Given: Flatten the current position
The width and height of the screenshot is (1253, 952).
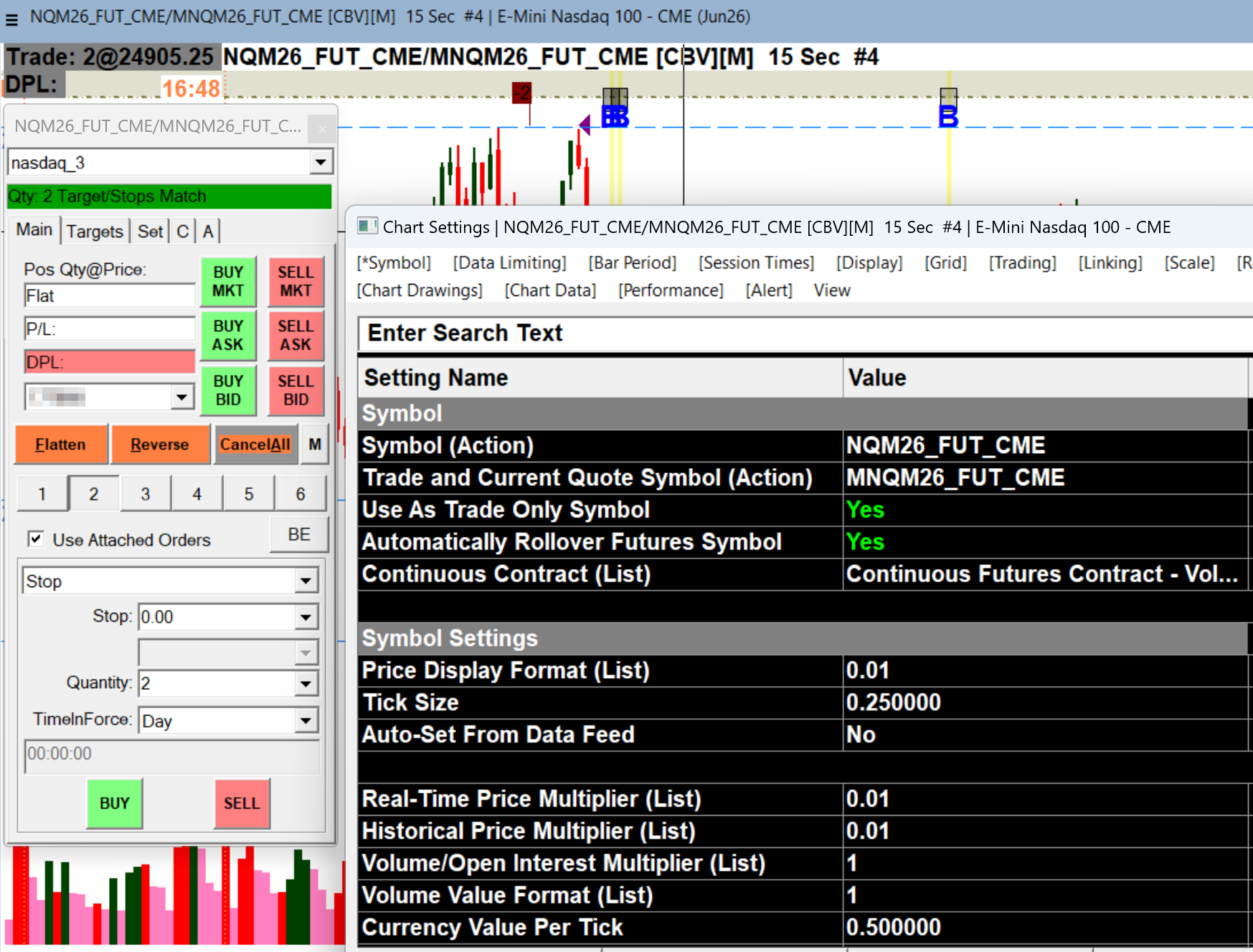Looking at the screenshot, I should click(61, 444).
